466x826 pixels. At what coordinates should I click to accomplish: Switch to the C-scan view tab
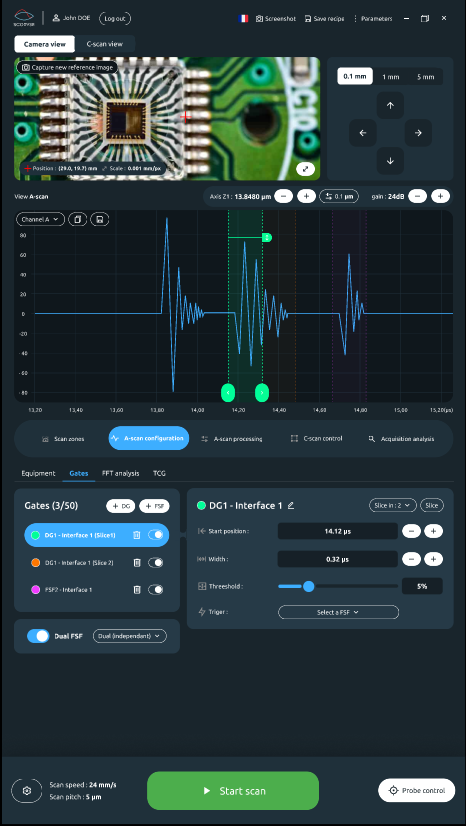pyautogui.click(x=105, y=44)
